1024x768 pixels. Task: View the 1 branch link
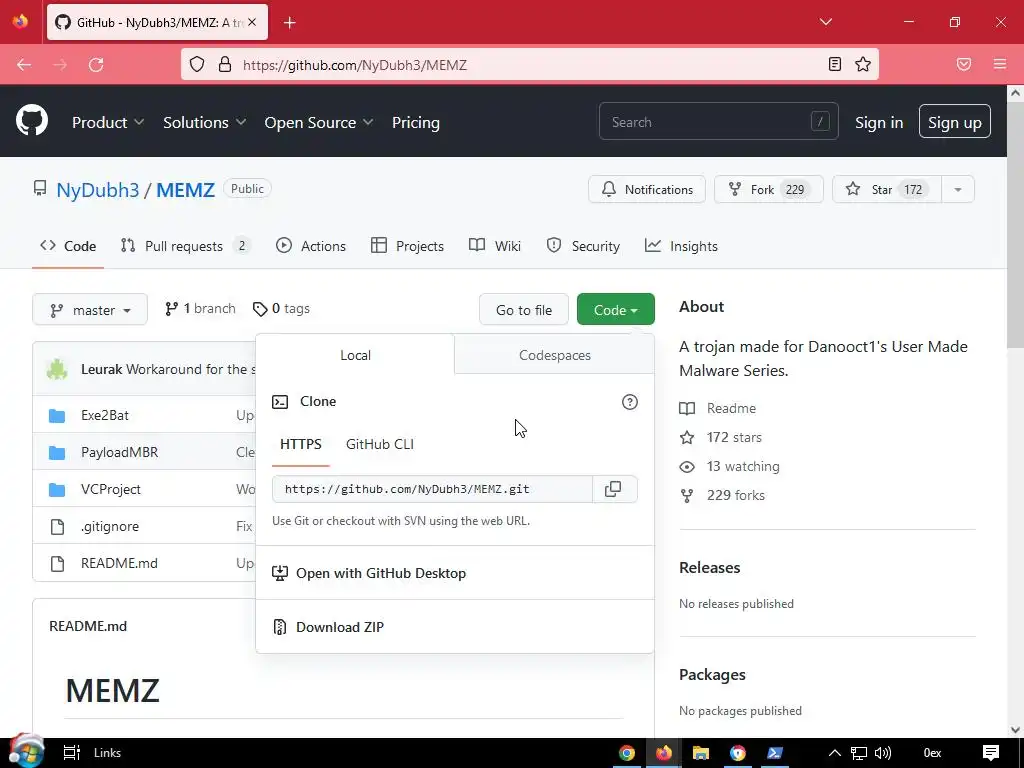tap(200, 309)
